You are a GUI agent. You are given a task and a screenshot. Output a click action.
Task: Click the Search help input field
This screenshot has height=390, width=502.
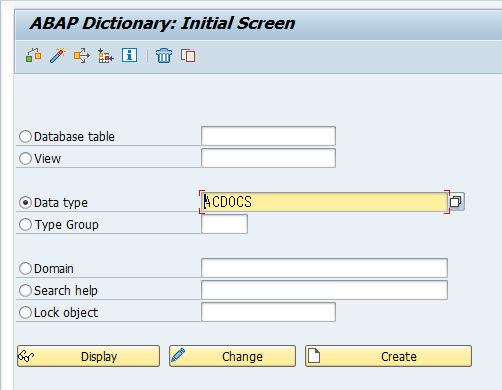tap(324, 290)
